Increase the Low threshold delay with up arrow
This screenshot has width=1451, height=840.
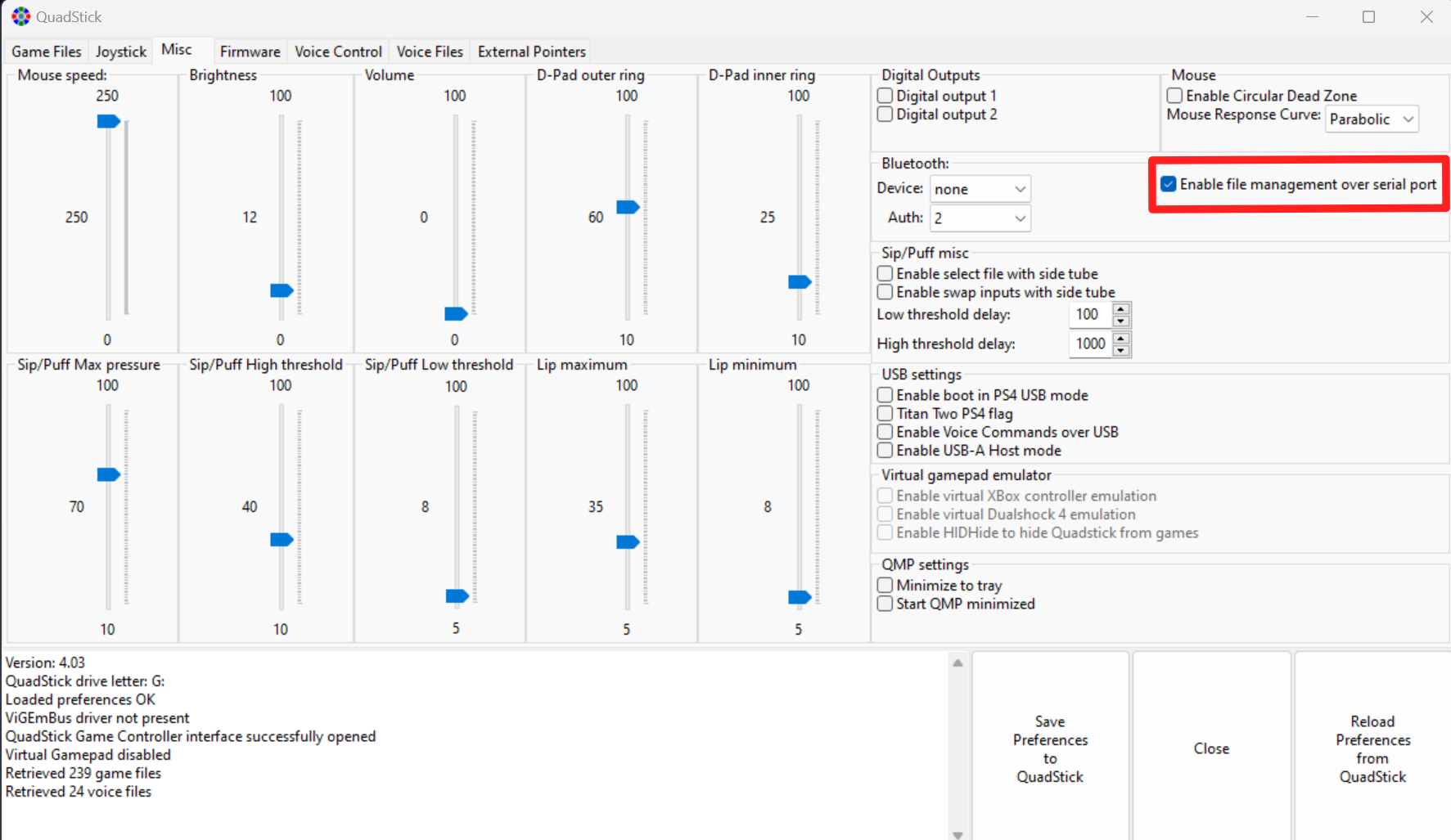pos(1121,309)
